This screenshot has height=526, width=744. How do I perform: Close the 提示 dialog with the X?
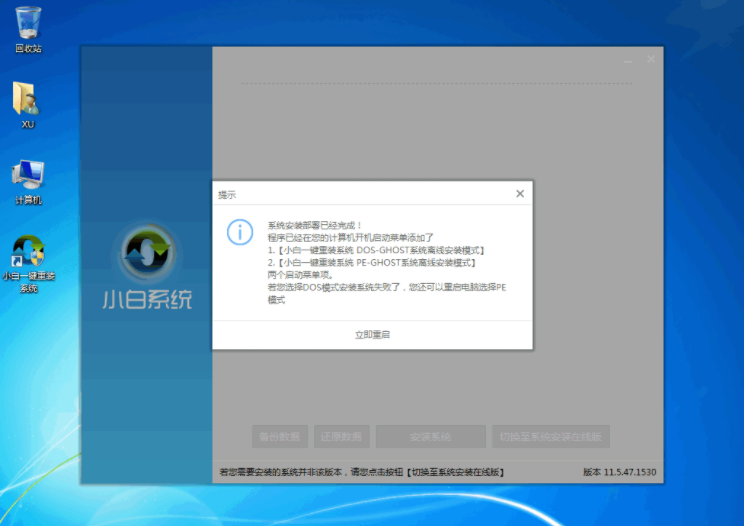tap(520, 194)
